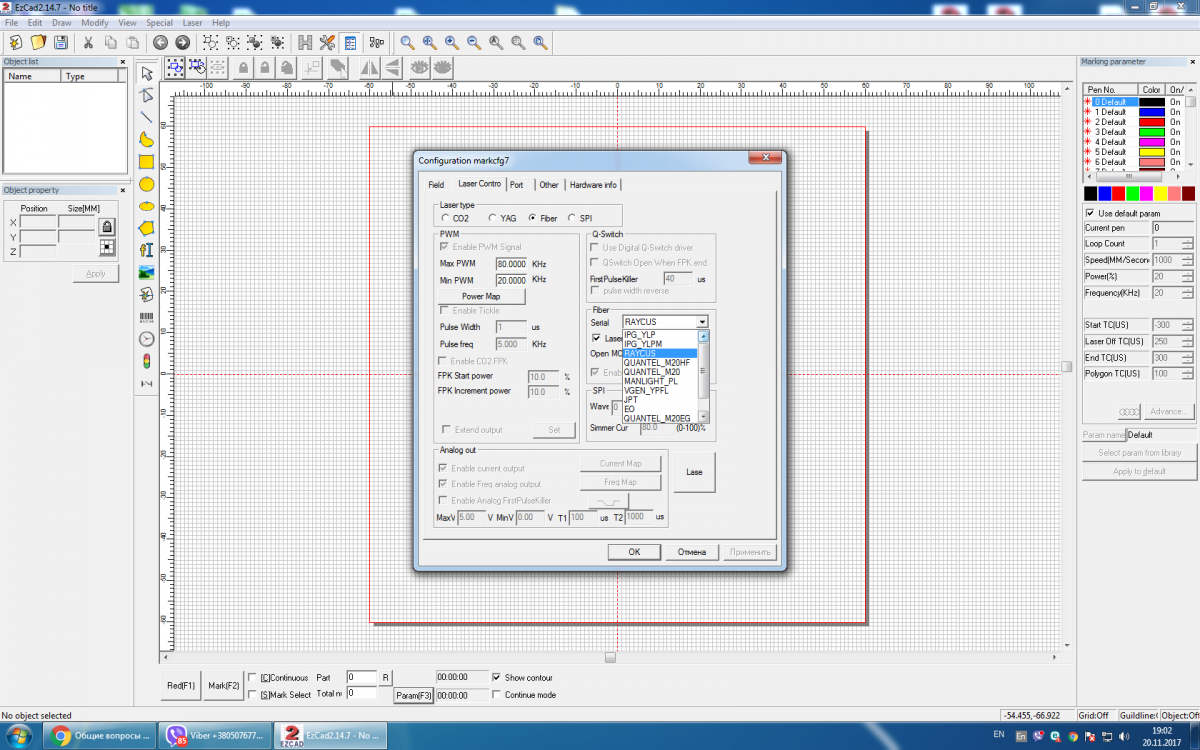Add a Timer with the clock tool
This screenshot has height=750, width=1200.
tap(146, 339)
